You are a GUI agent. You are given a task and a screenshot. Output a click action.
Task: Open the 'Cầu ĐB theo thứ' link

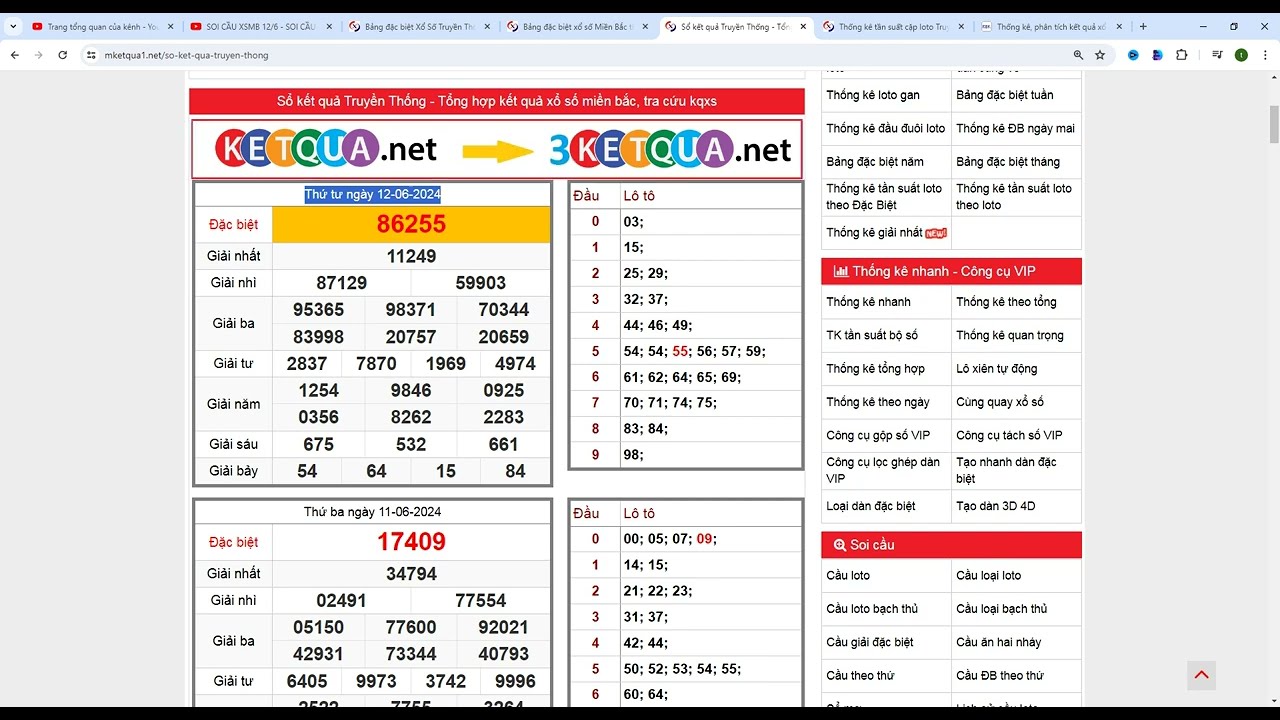999,675
